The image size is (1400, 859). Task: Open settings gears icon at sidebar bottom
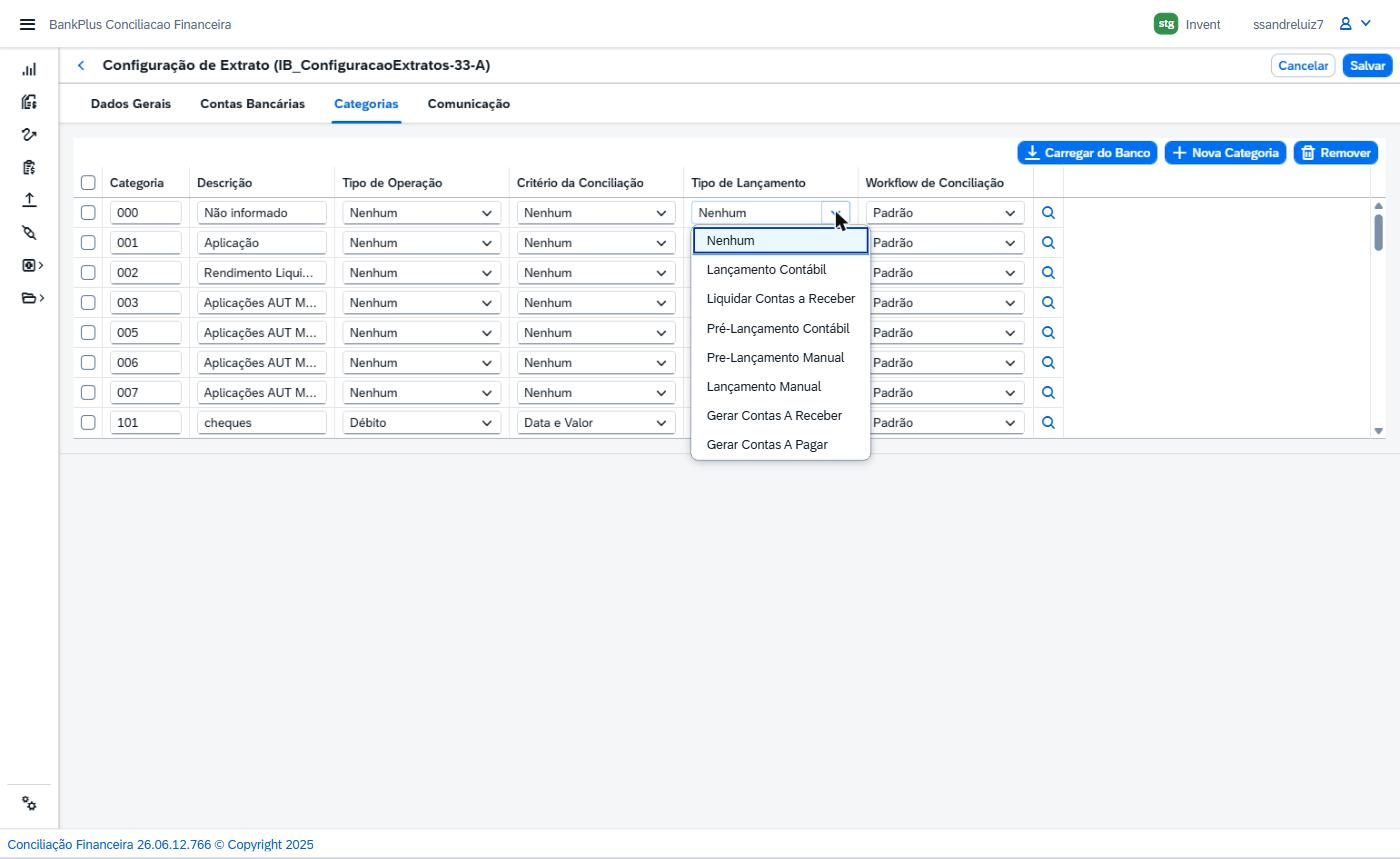coord(29,804)
